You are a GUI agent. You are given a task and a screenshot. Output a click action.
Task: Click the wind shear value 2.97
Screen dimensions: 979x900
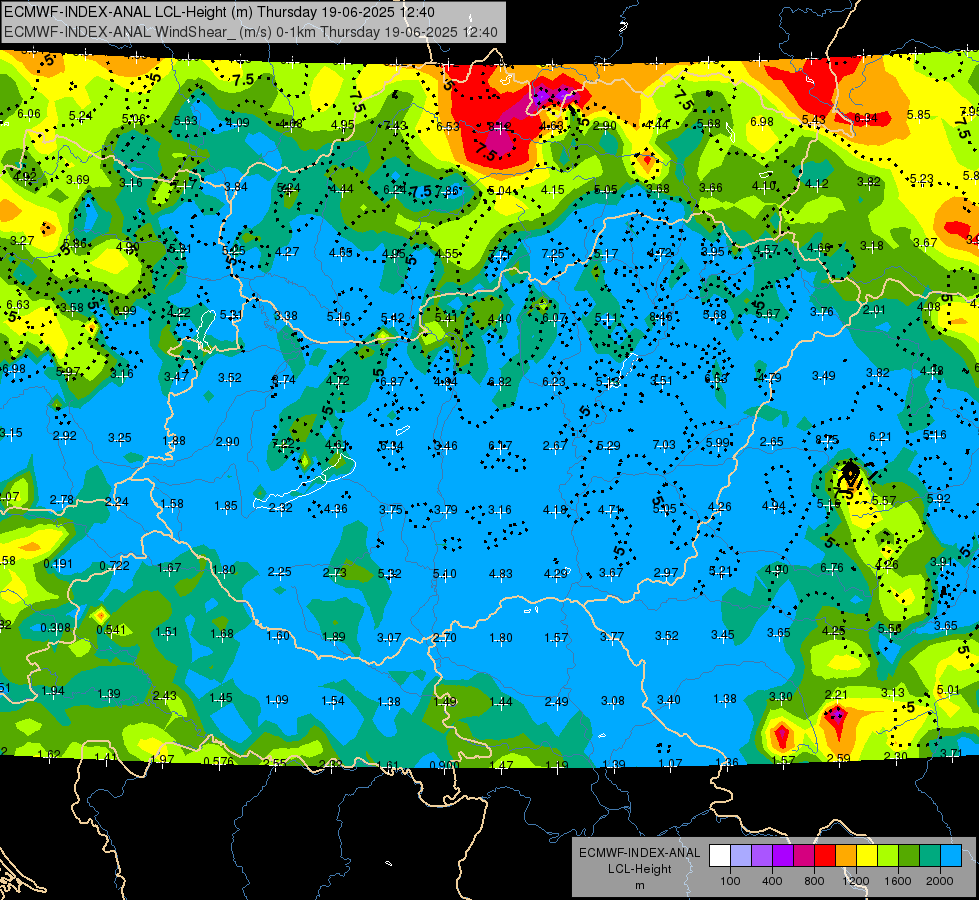(666, 573)
